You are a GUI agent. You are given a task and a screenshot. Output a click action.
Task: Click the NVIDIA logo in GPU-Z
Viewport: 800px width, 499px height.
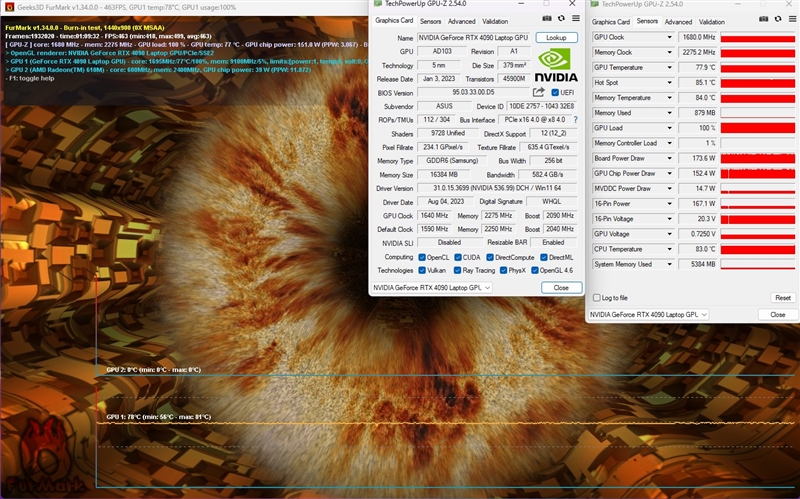click(x=556, y=65)
